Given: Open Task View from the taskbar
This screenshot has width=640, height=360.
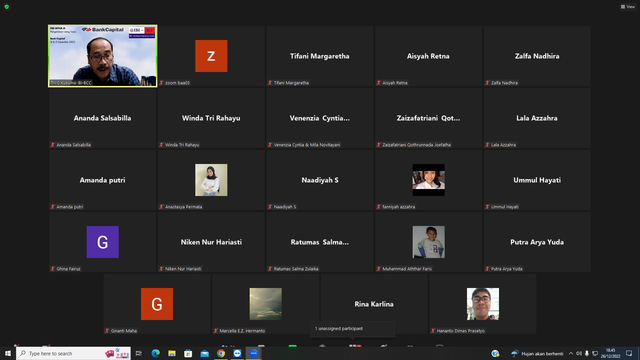Looking at the screenshot, I should (139, 353).
